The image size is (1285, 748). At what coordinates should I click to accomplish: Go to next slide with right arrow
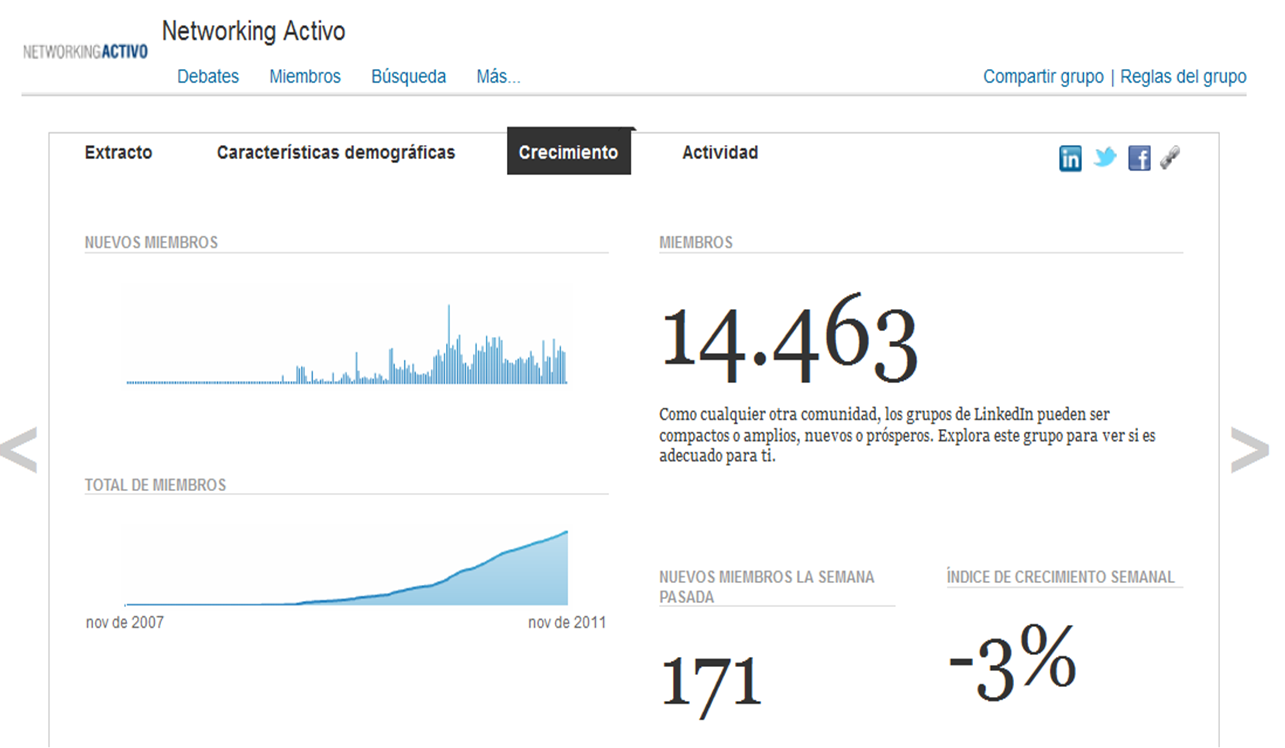(x=1250, y=449)
